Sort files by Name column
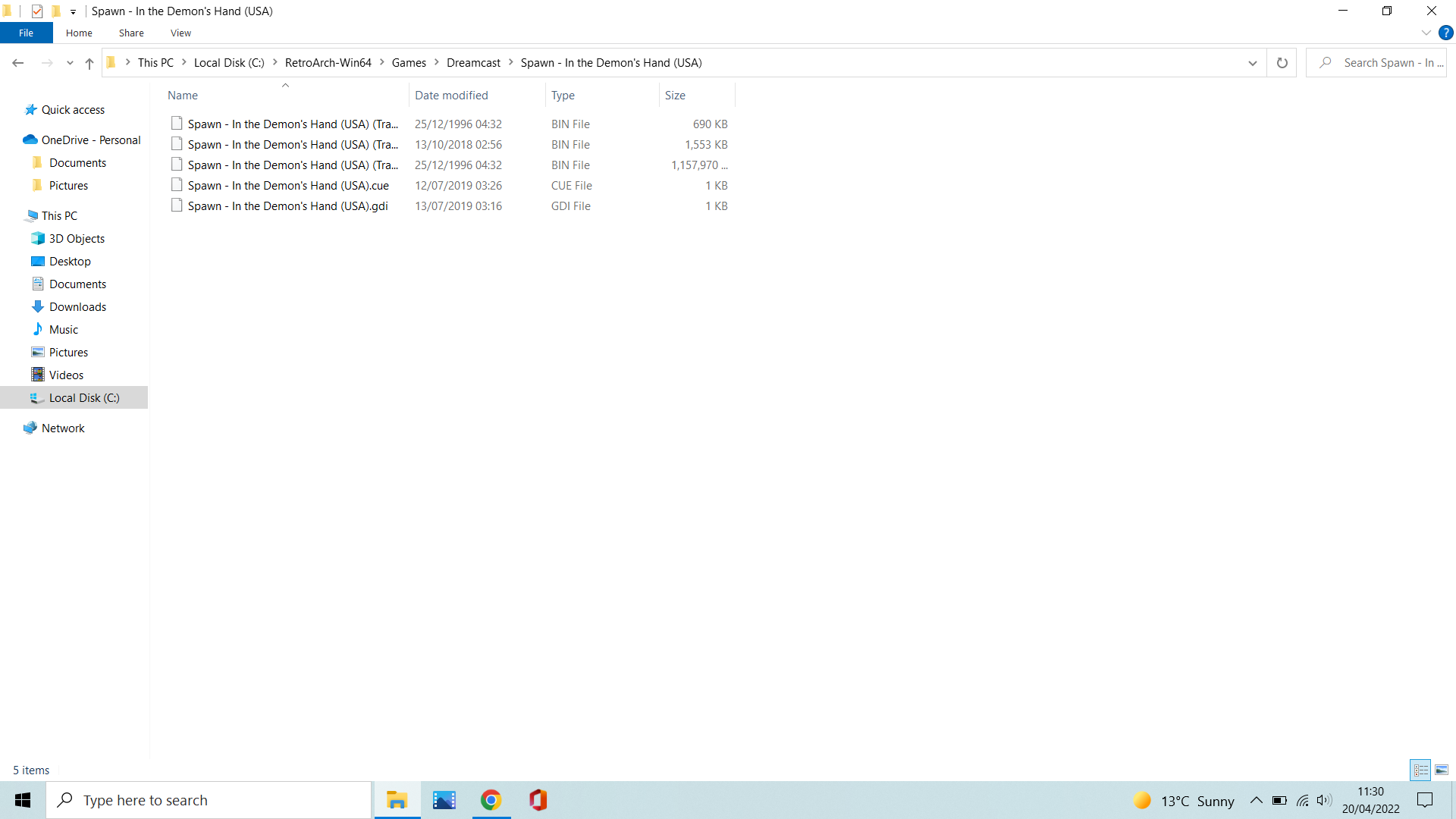The width and height of the screenshot is (1456, 819). click(x=287, y=96)
